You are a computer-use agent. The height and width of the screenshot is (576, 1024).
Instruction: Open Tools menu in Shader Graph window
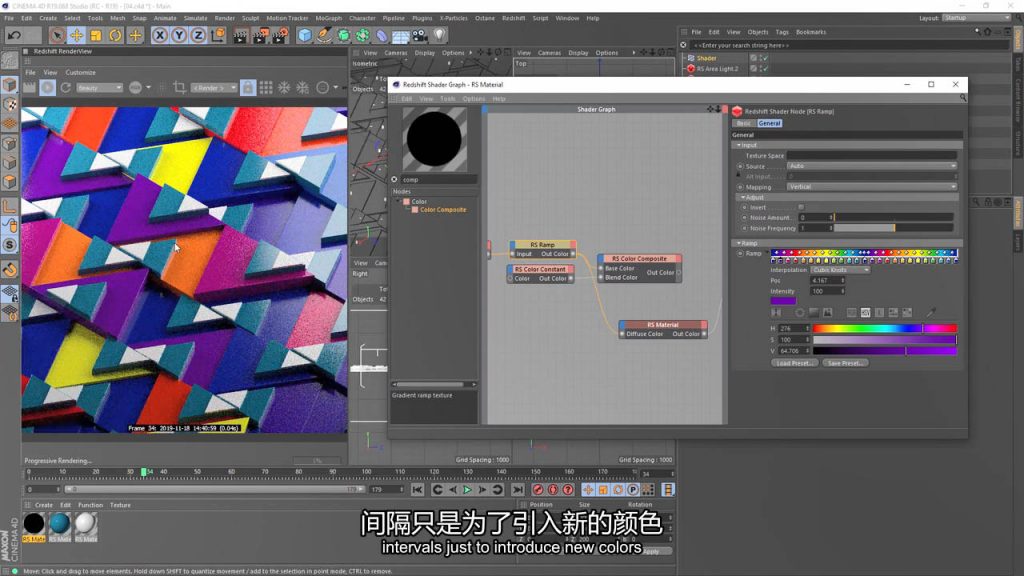(x=447, y=99)
